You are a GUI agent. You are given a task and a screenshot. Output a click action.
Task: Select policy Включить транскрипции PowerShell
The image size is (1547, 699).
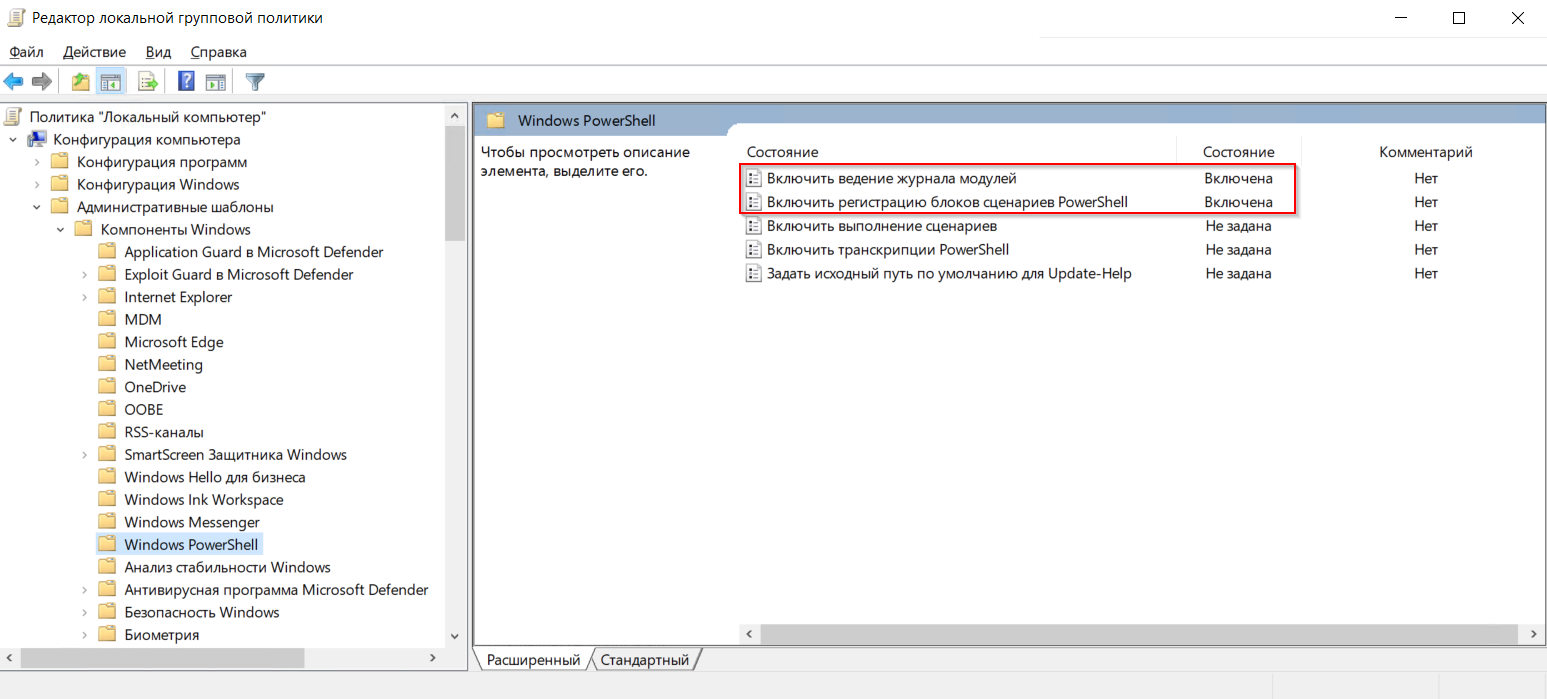click(887, 250)
